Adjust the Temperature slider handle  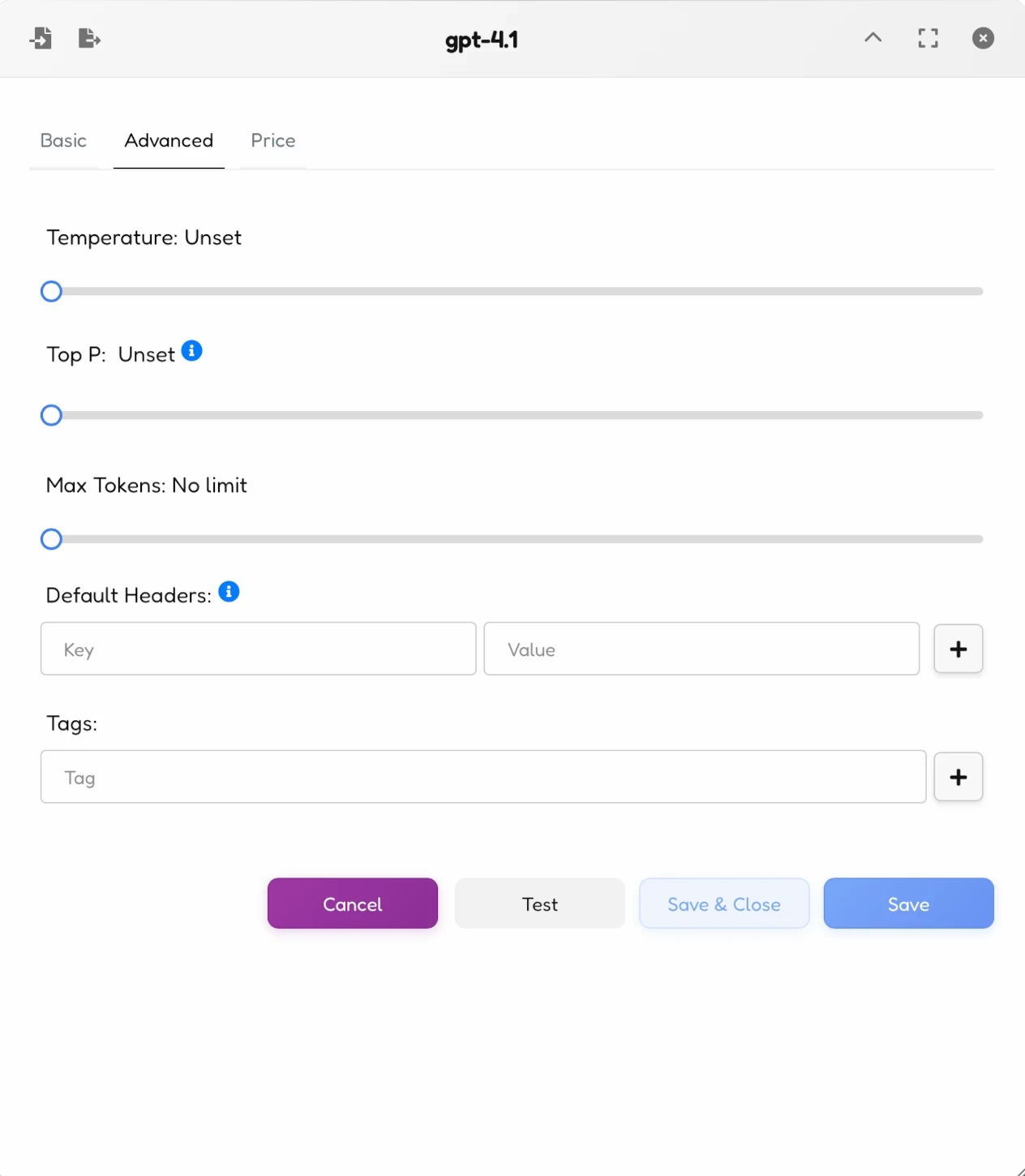51,290
